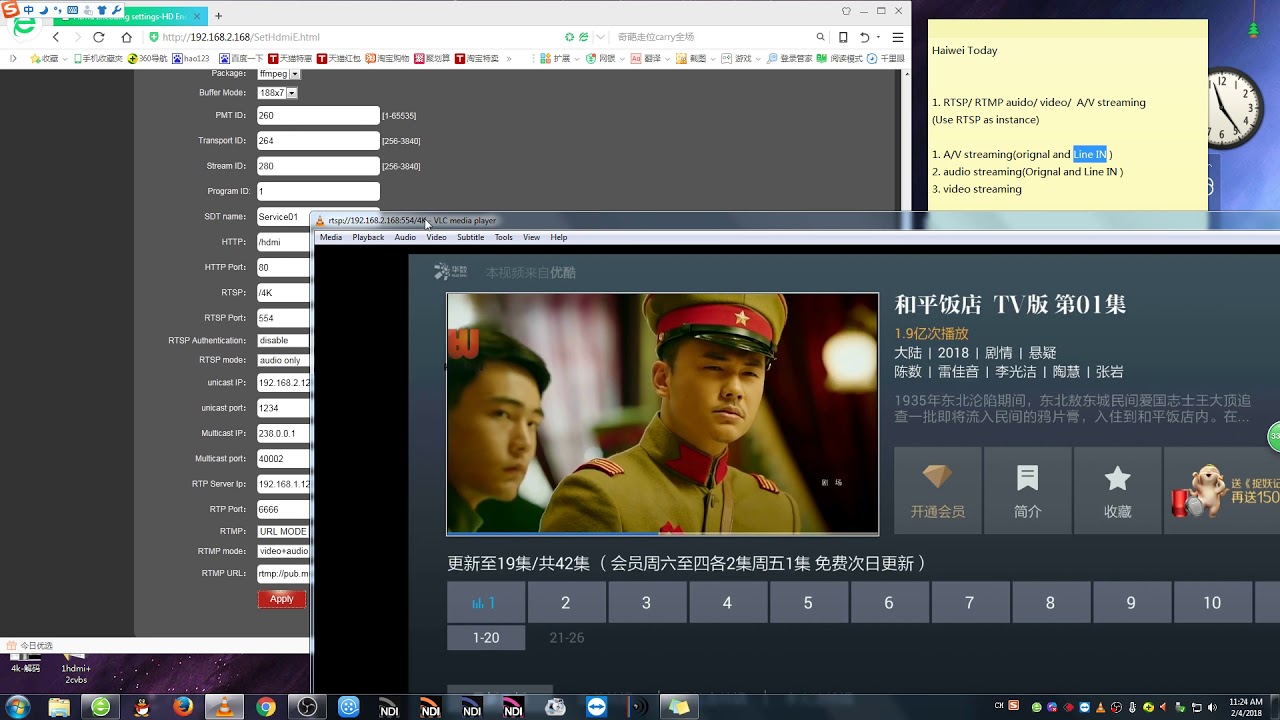Open TeamViewer from the taskbar

(596, 707)
